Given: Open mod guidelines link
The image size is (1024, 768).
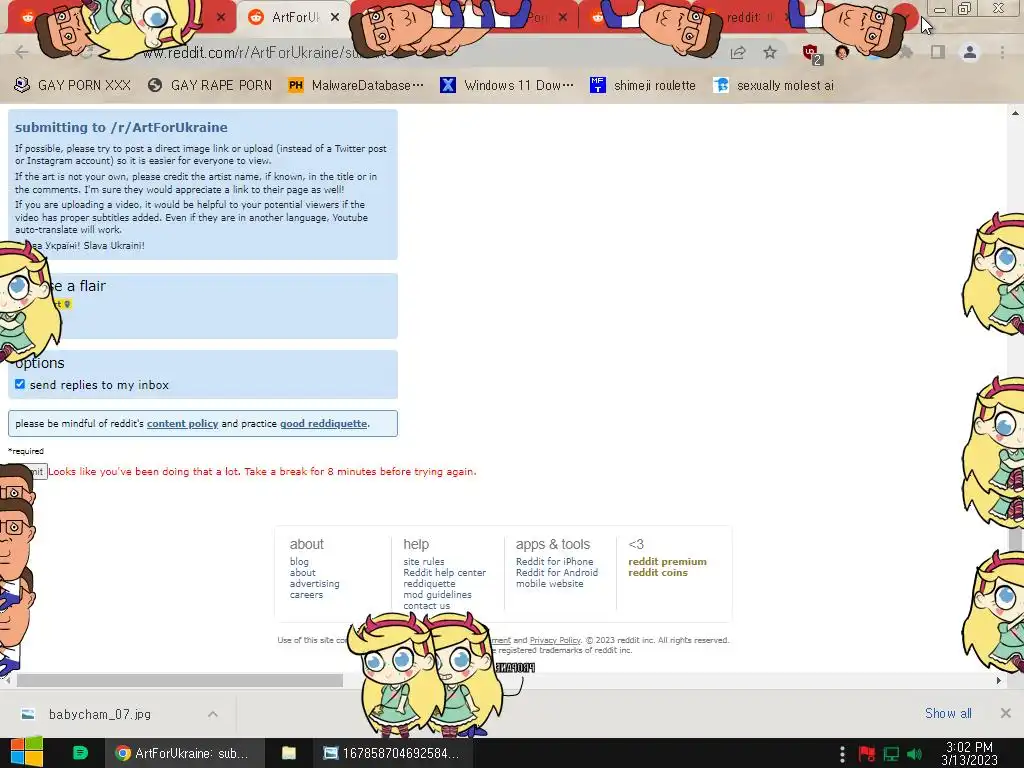Looking at the screenshot, I should (x=438, y=595).
